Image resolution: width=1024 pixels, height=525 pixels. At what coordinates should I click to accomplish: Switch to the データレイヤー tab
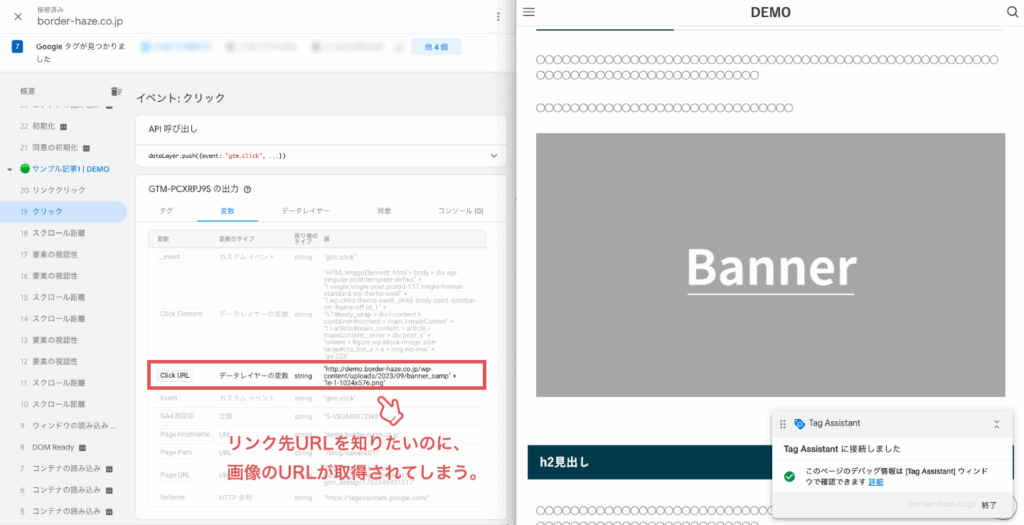[306, 212]
